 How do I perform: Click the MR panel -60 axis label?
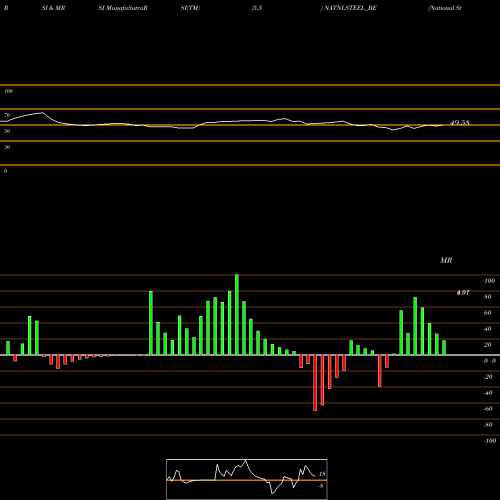(488, 409)
